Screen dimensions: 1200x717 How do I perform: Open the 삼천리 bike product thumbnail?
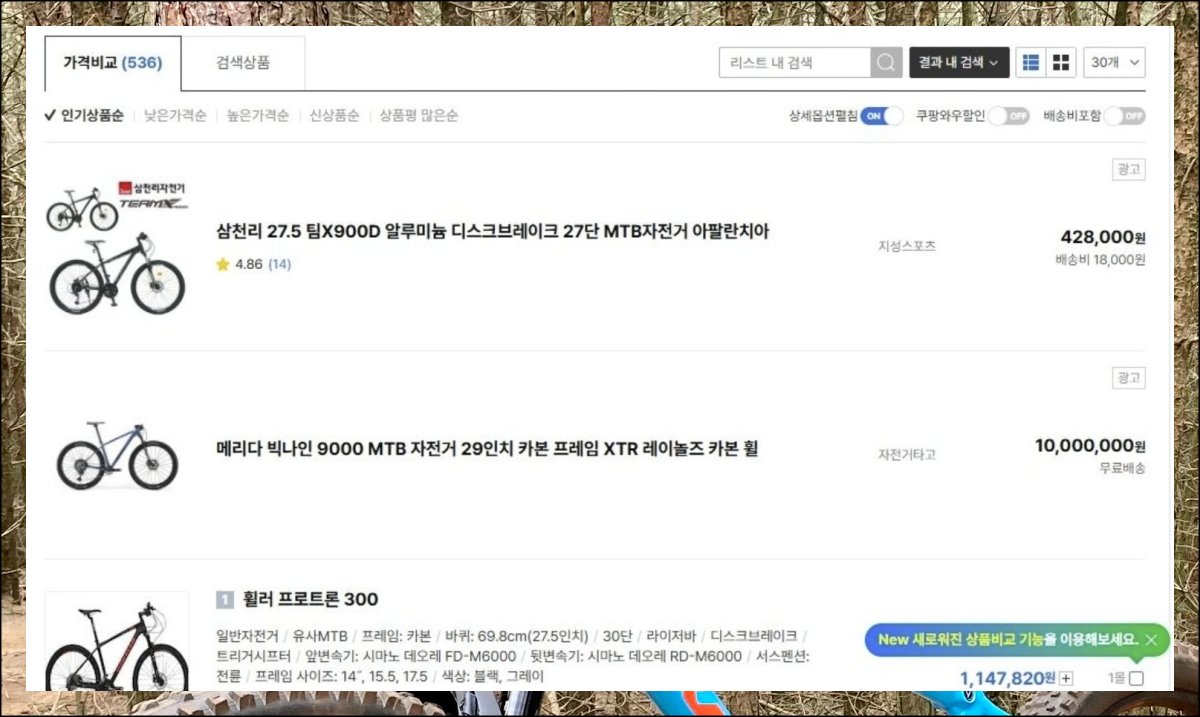pos(117,247)
